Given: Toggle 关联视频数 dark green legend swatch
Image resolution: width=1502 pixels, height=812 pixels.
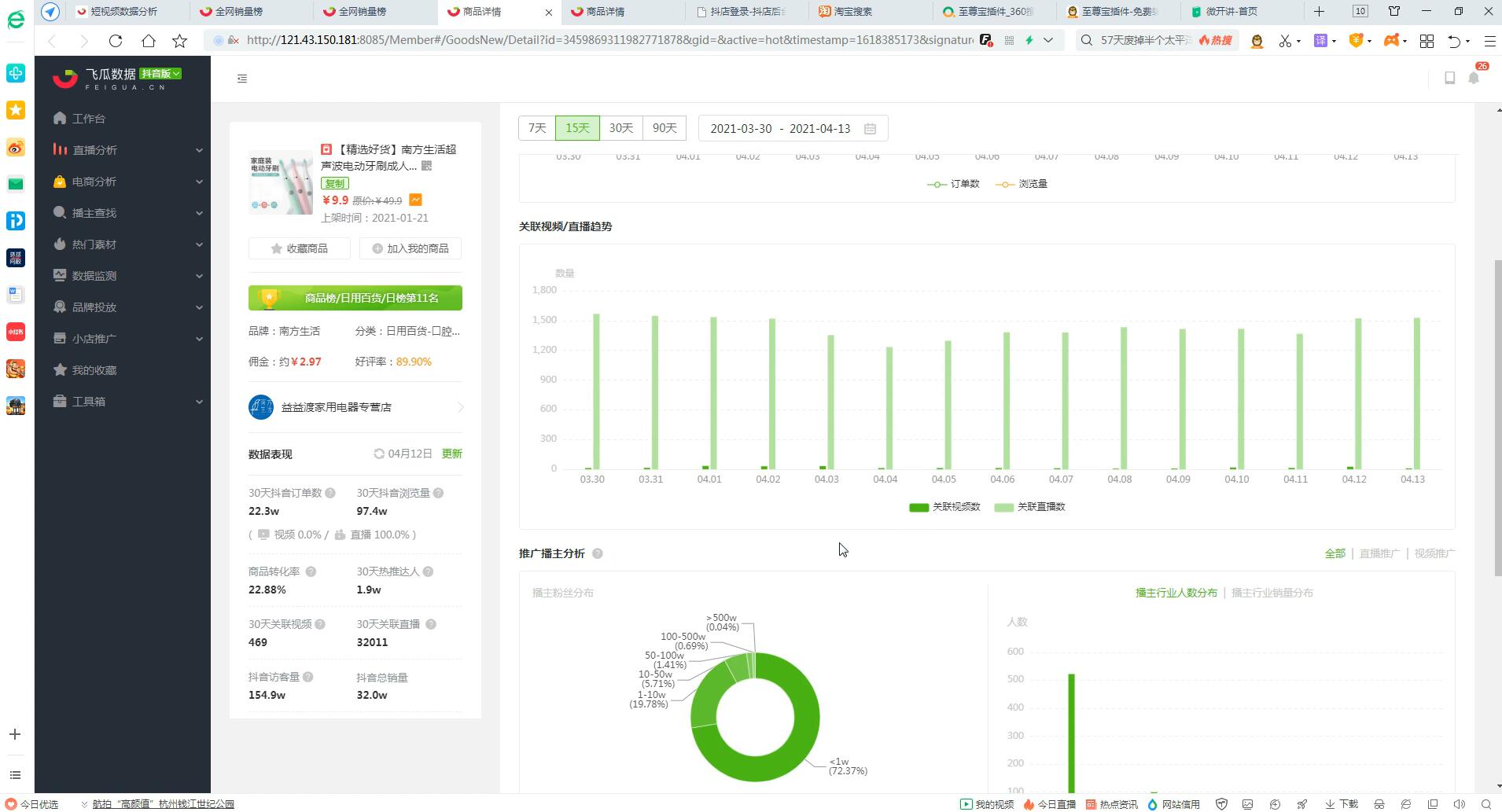Looking at the screenshot, I should [919, 508].
